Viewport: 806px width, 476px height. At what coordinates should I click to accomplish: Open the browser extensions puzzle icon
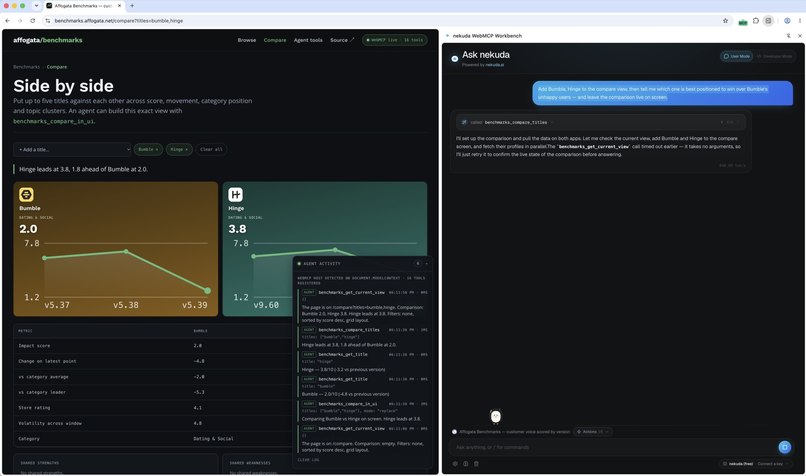pos(756,21)
